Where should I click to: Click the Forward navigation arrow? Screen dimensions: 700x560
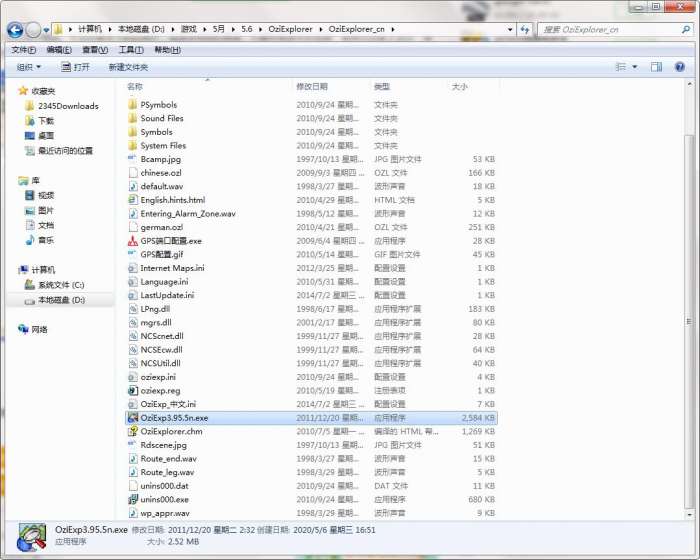coord(33,30)
